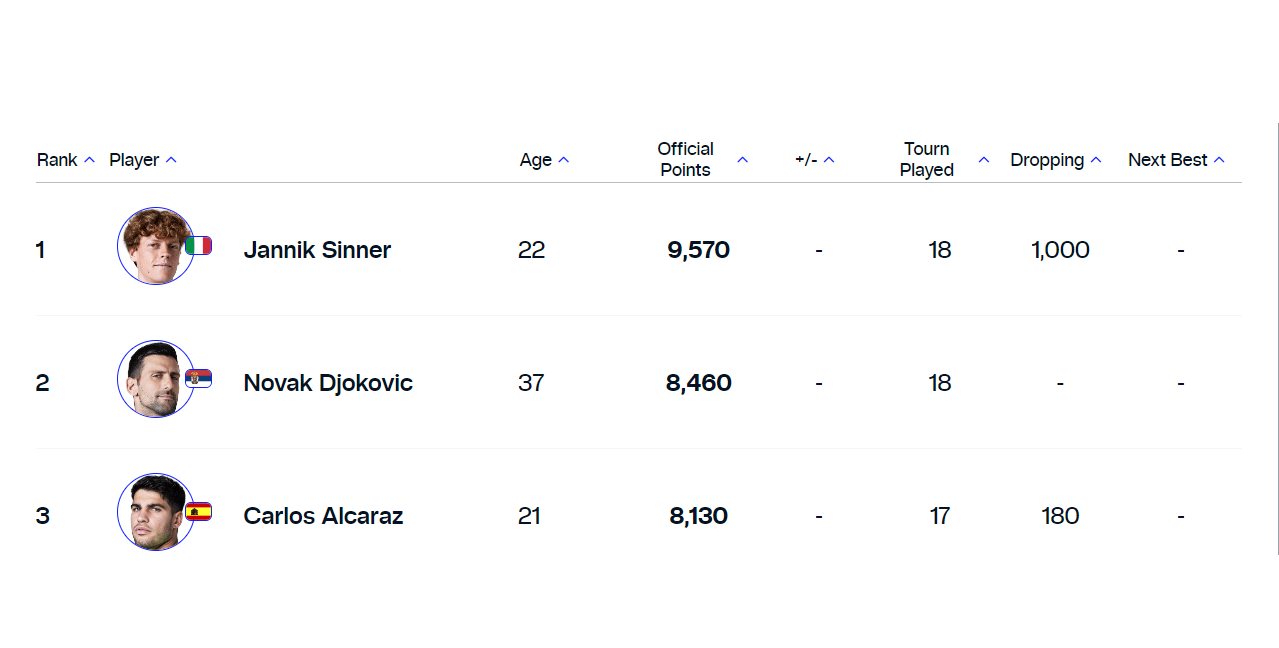Sort by Tourn Played chevron
The width and height of the screenshot is (1279, 648).
point(984,160)
